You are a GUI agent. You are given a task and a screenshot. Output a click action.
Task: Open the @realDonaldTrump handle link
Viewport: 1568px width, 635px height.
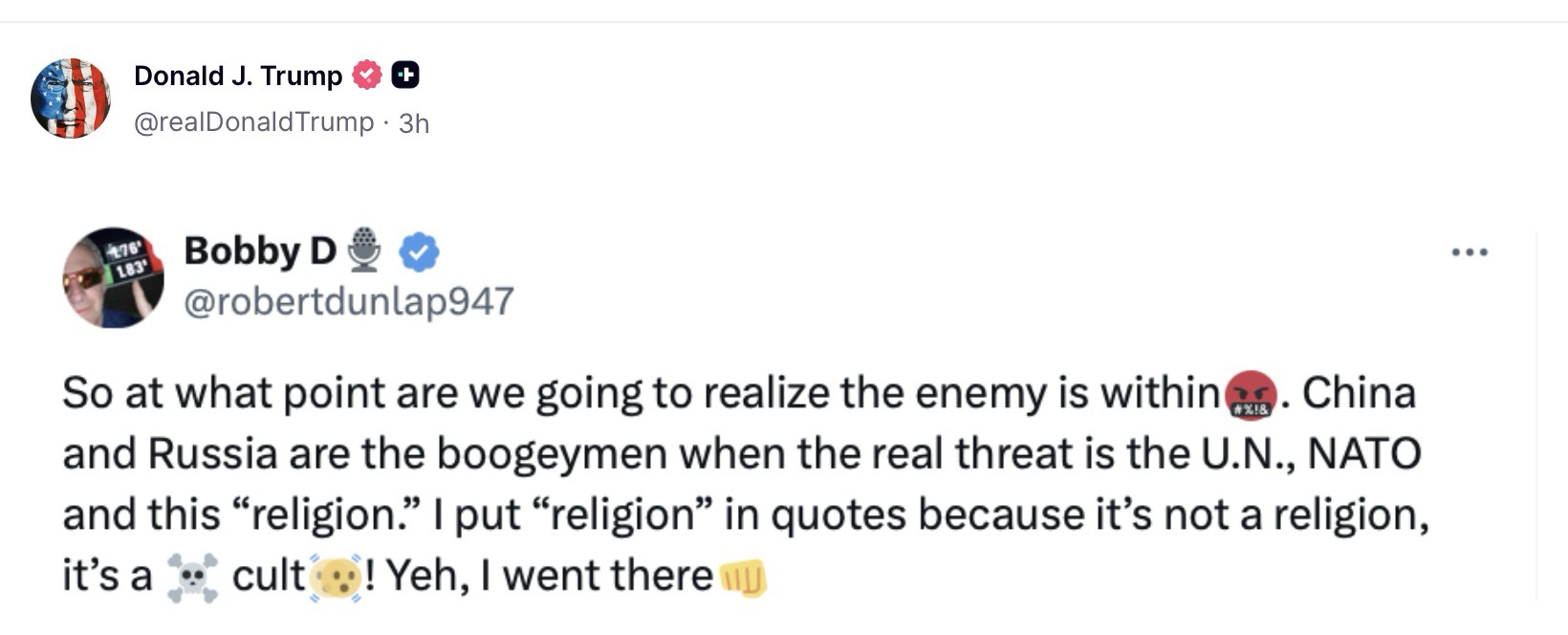click(x=254, y=122)
